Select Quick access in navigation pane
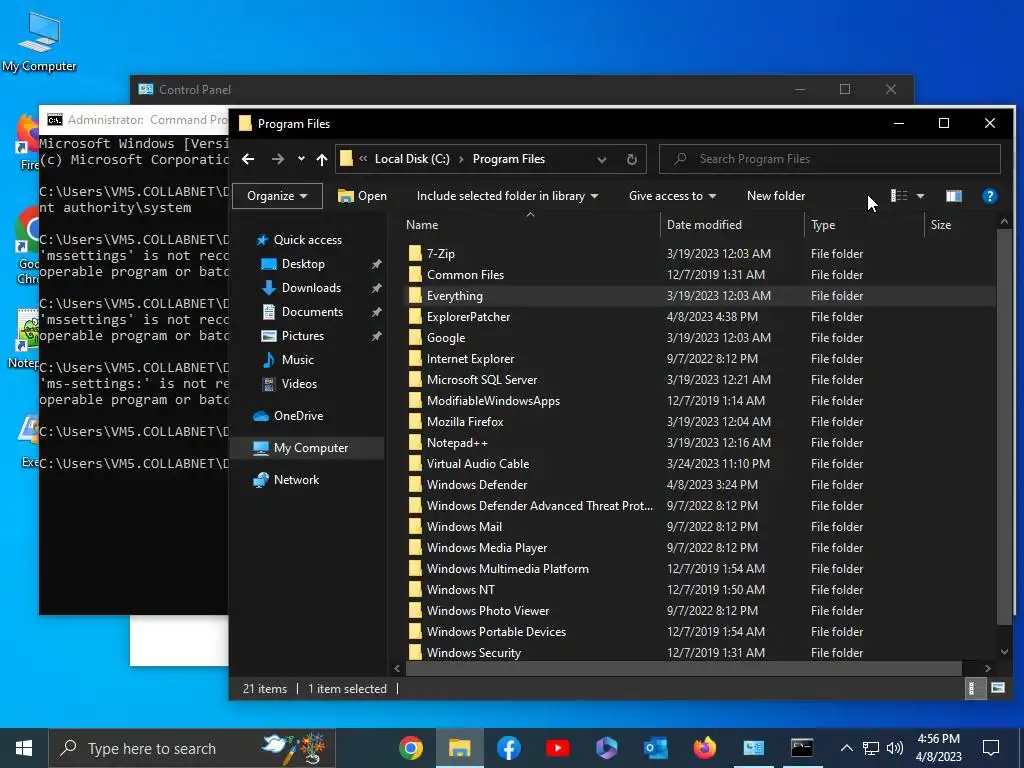 click(308, 240)
